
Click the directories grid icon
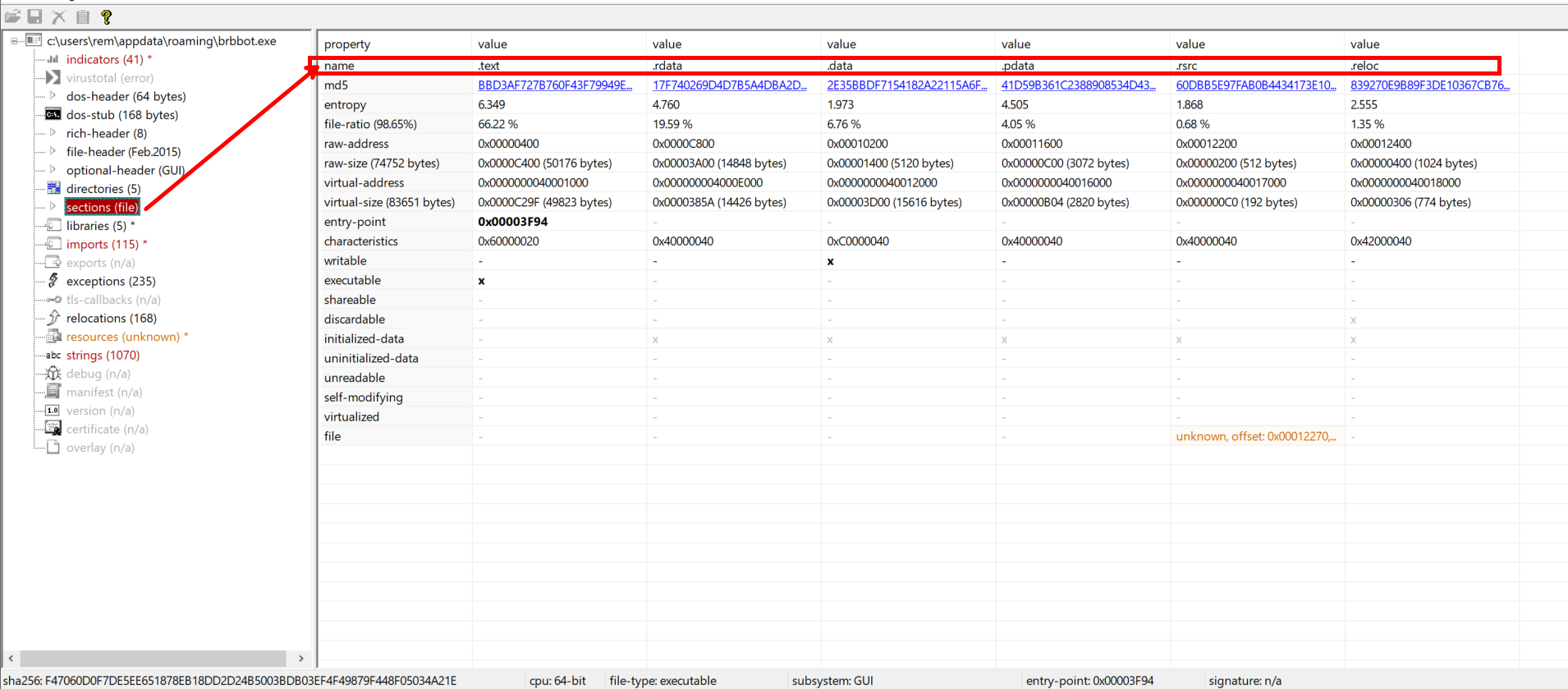coord(53,189)
